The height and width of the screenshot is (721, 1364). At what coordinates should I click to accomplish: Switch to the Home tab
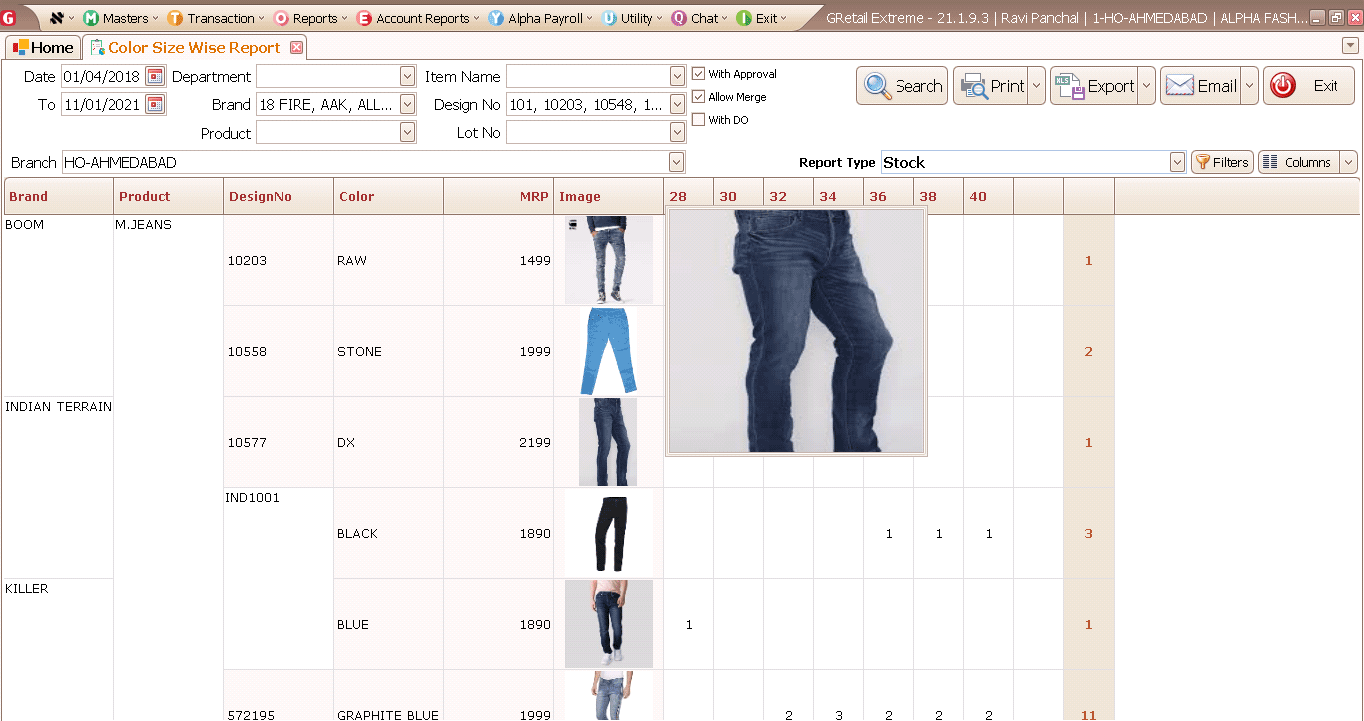click(x=43, y=47)
